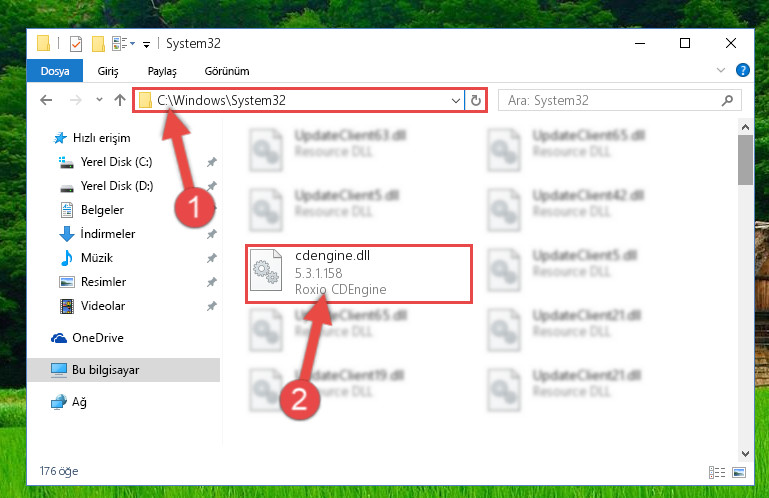The image size is (769, 498).
Task: Toggle the pin next to Videolar
Action: (x=211, y=306)
